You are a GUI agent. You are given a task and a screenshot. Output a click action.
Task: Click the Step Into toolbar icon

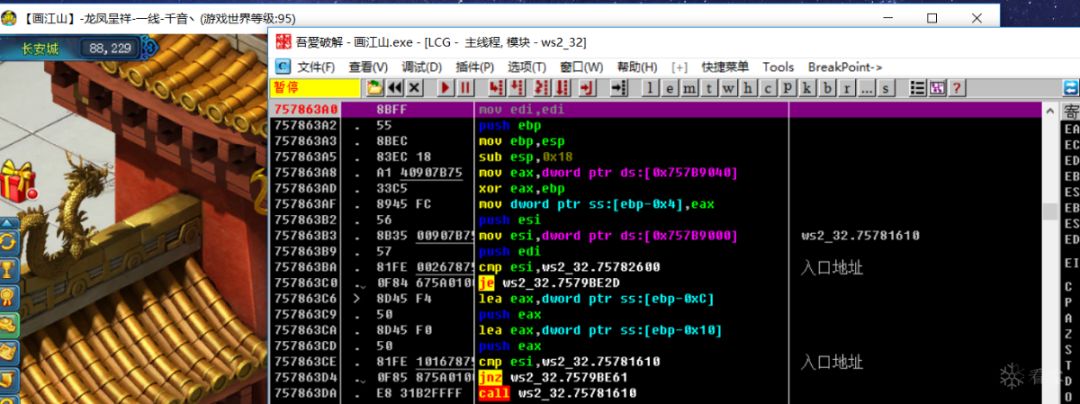497,88
